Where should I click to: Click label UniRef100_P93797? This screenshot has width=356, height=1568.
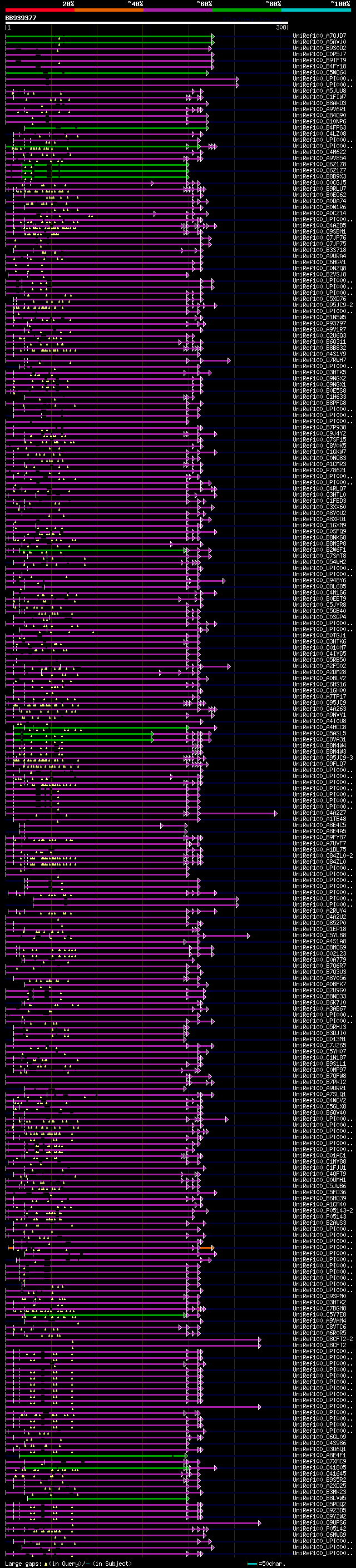(319, 323)
